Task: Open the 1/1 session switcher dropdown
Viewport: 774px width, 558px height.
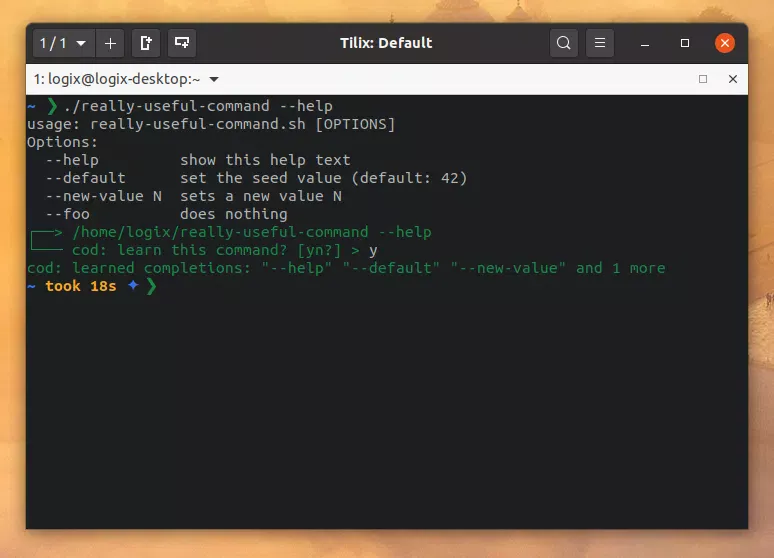Action: tap(64, 43)
